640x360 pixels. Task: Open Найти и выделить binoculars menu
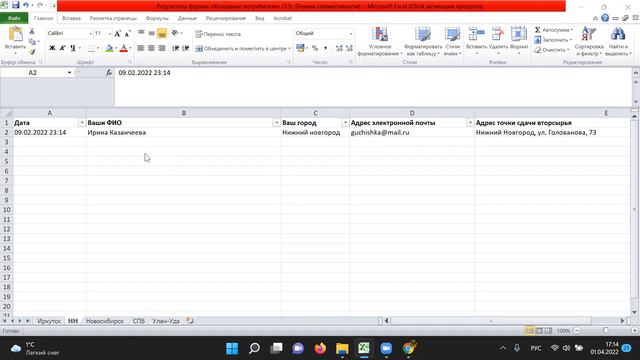[618, 41]
